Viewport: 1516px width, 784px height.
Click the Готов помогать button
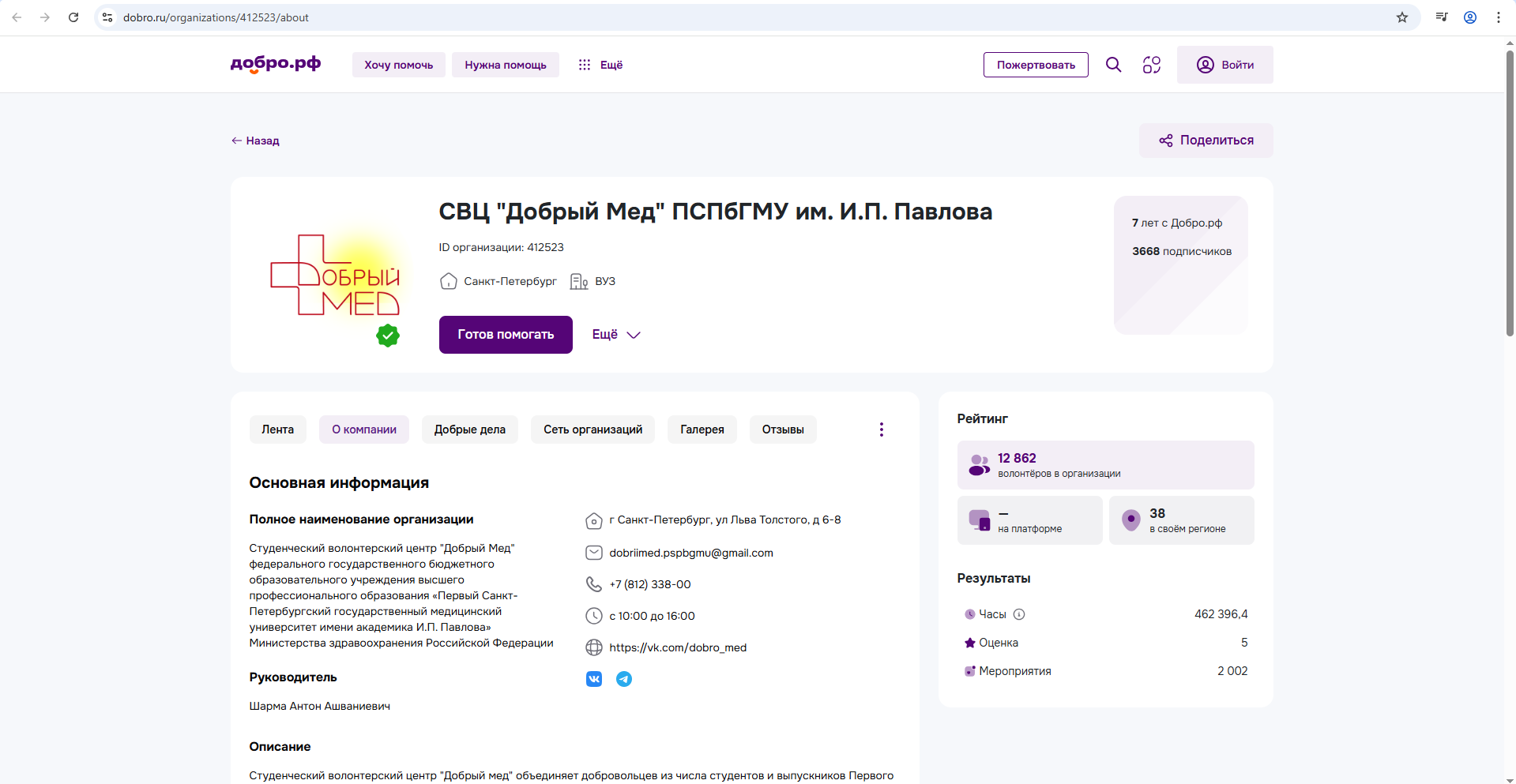click(506, 335)
